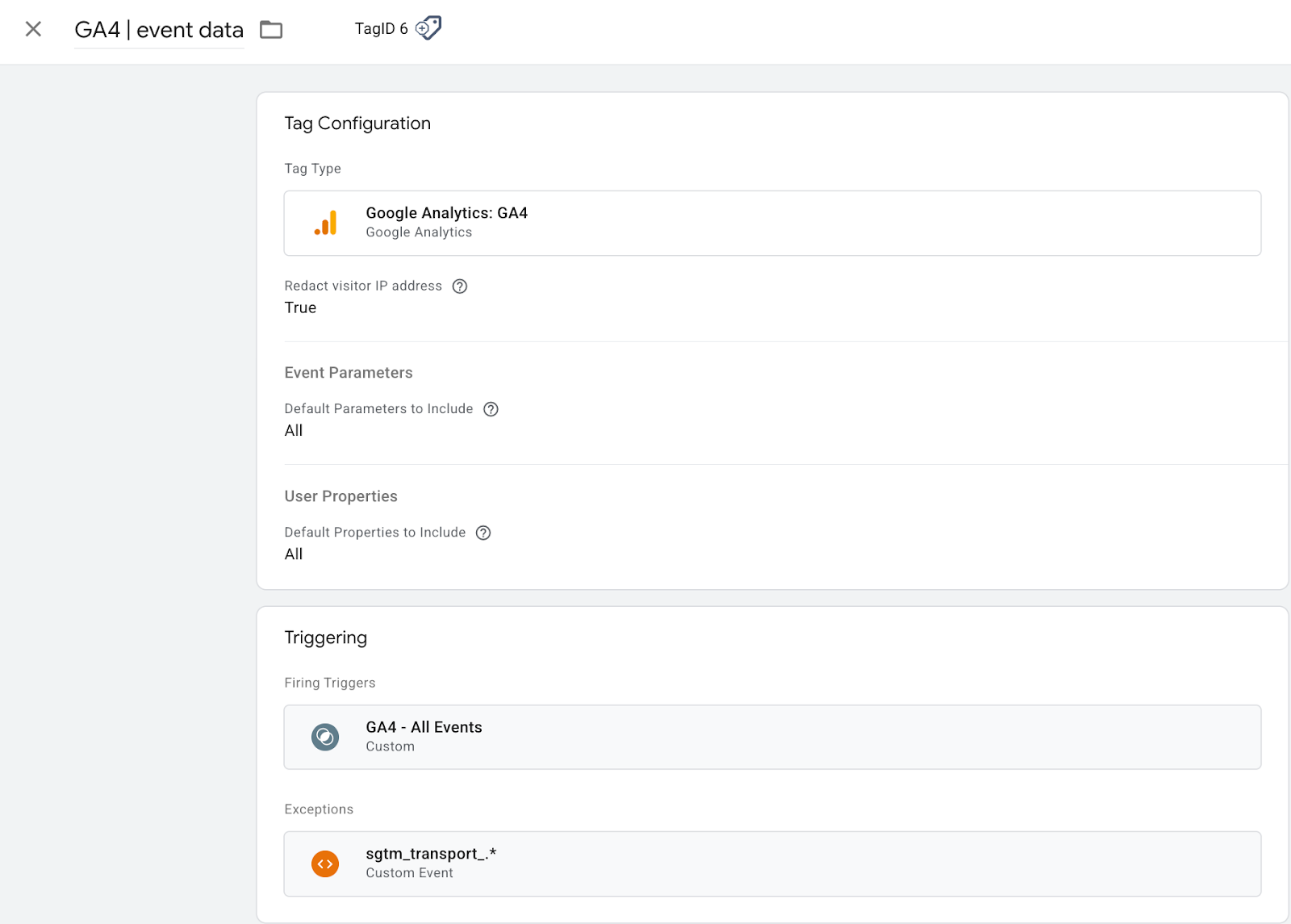
Task: Click the TagID 6 label
Action: [382, 28]
